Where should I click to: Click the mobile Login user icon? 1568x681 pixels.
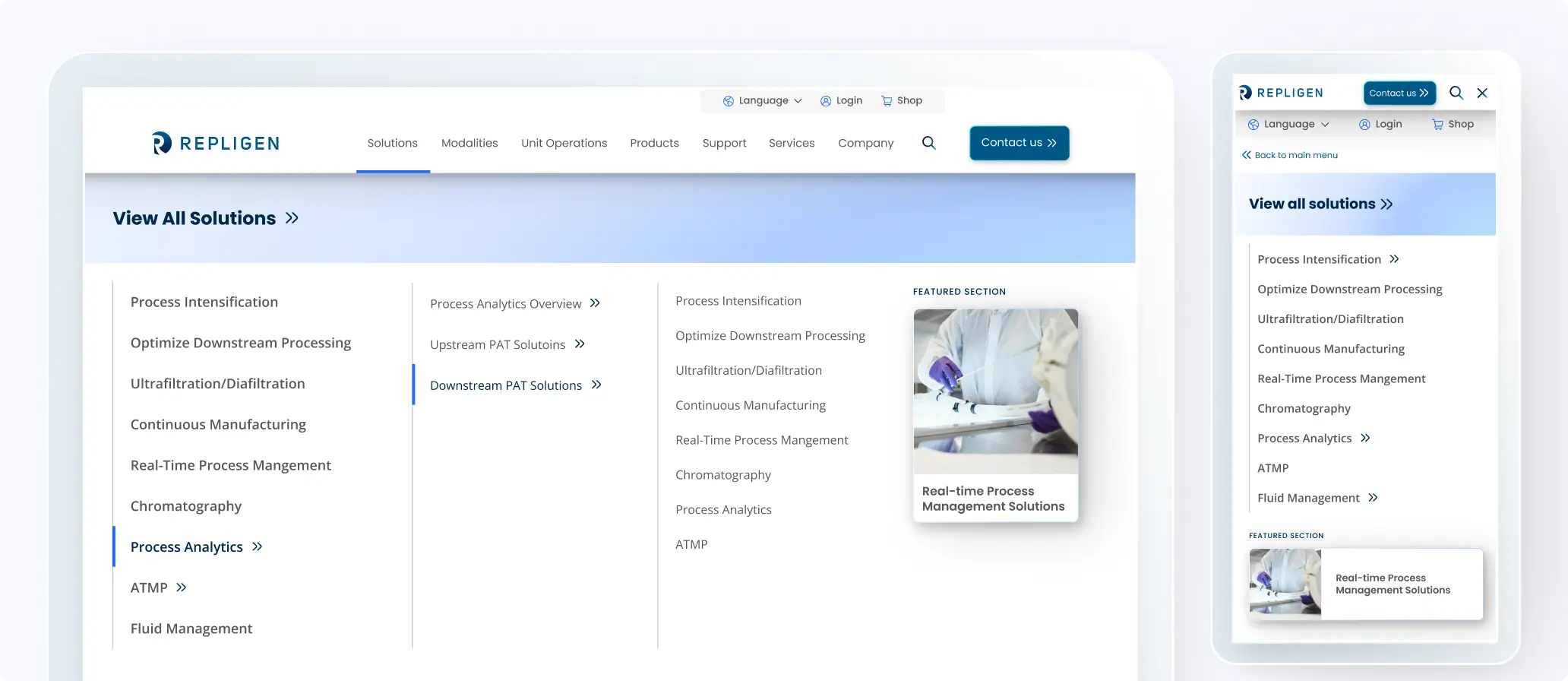tap(1364, 125)
